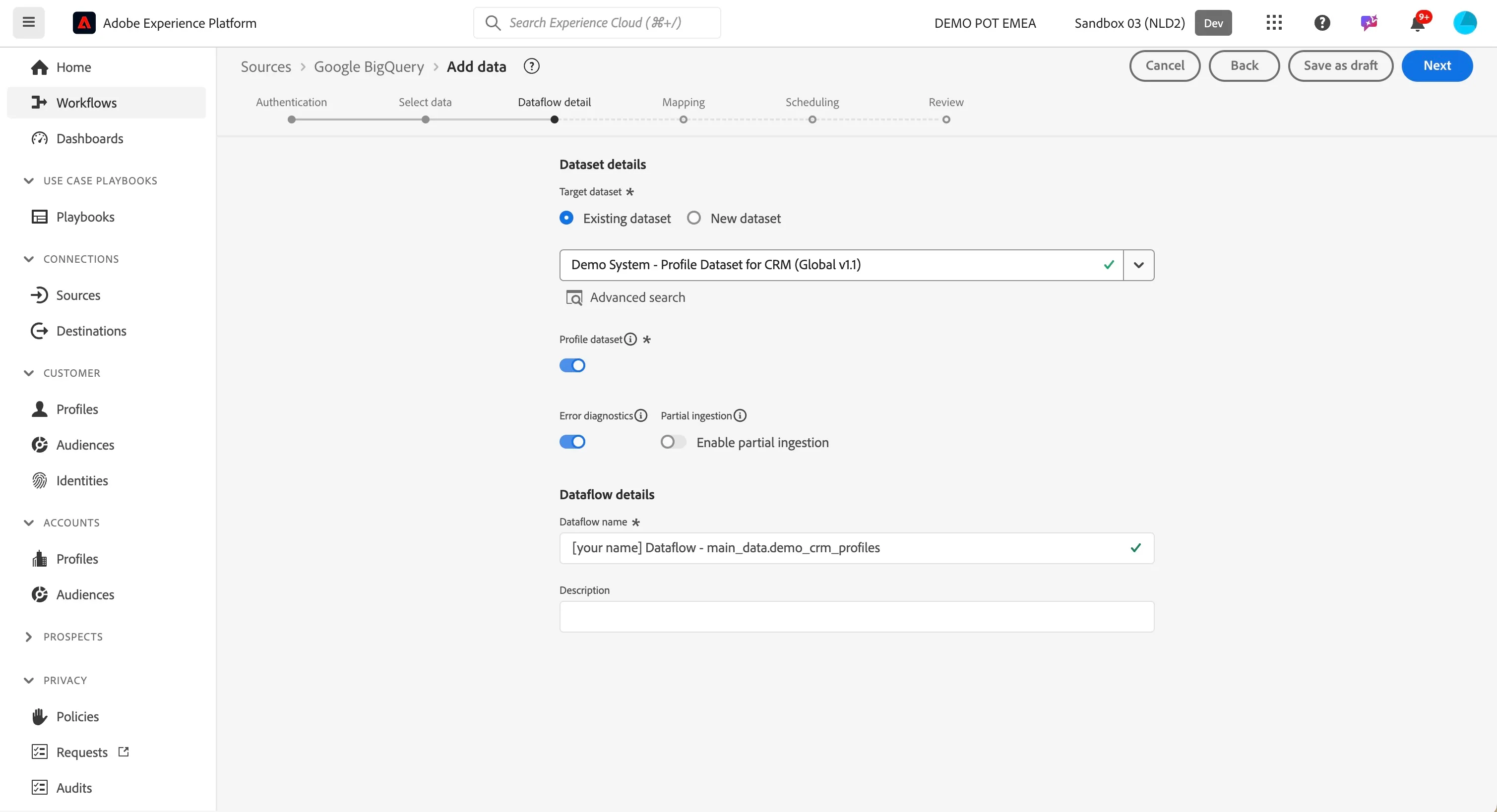The image size is (1497, 812).
Task: Click Save as draft
Action: [x=1340, y=65]
